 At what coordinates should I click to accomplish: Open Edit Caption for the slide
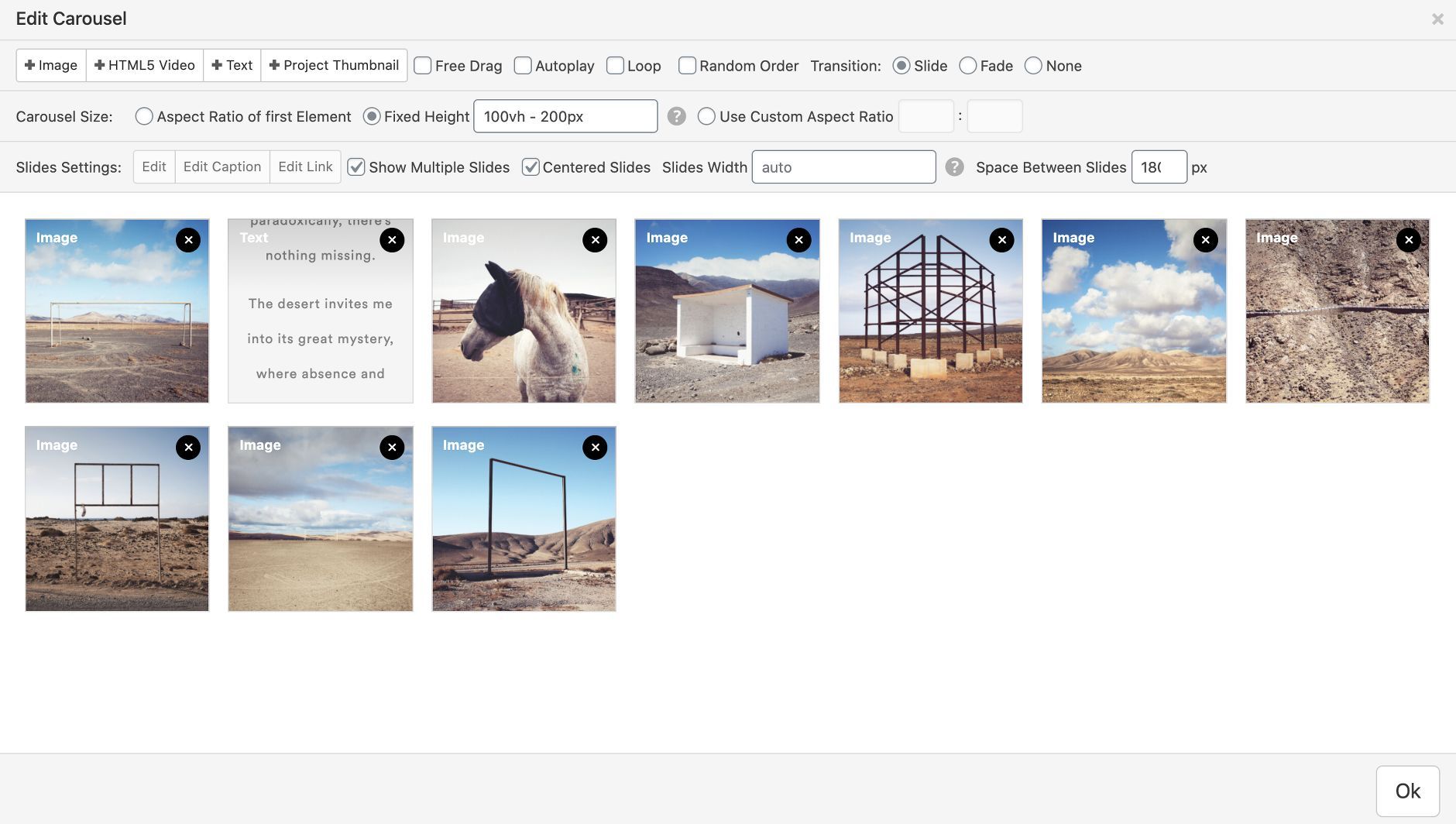222,167
